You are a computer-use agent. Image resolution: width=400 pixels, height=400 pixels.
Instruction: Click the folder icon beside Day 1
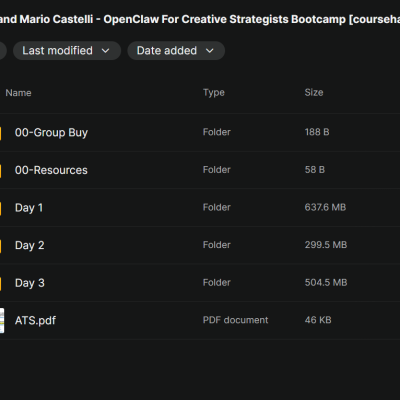point(1,208)
